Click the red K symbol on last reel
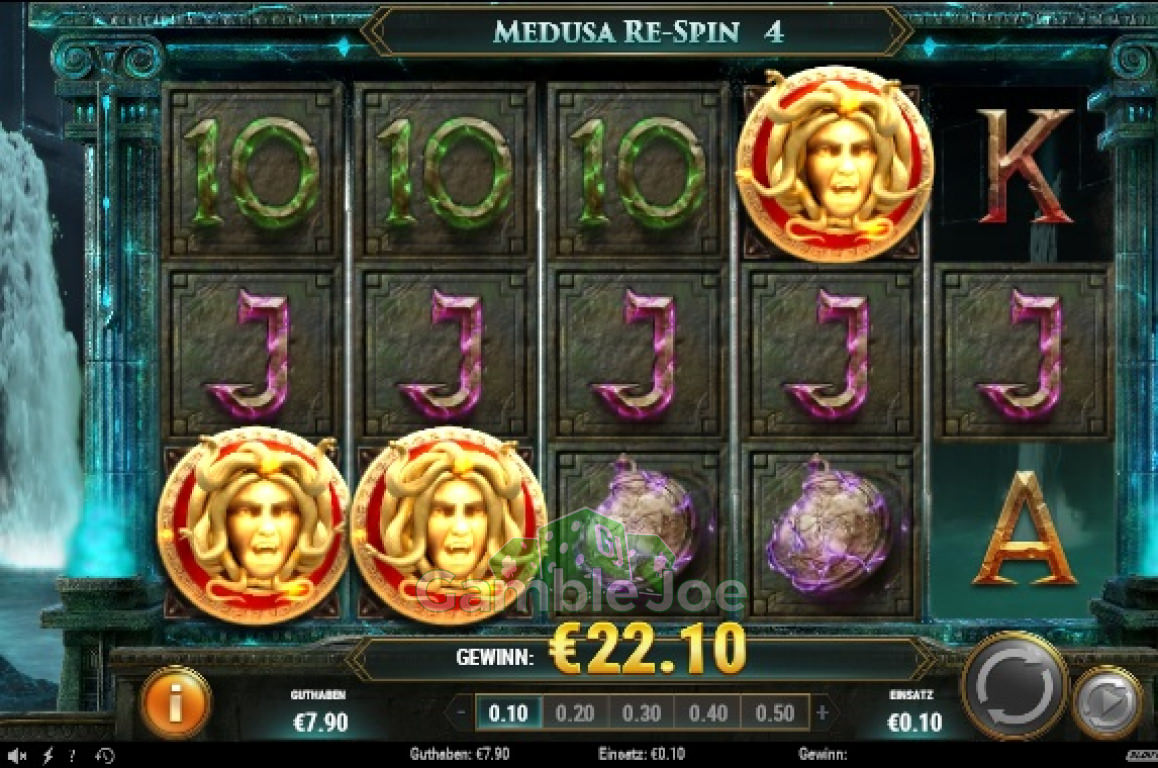The width and height of the screenshot is (1158, 768). (1025, 165)
